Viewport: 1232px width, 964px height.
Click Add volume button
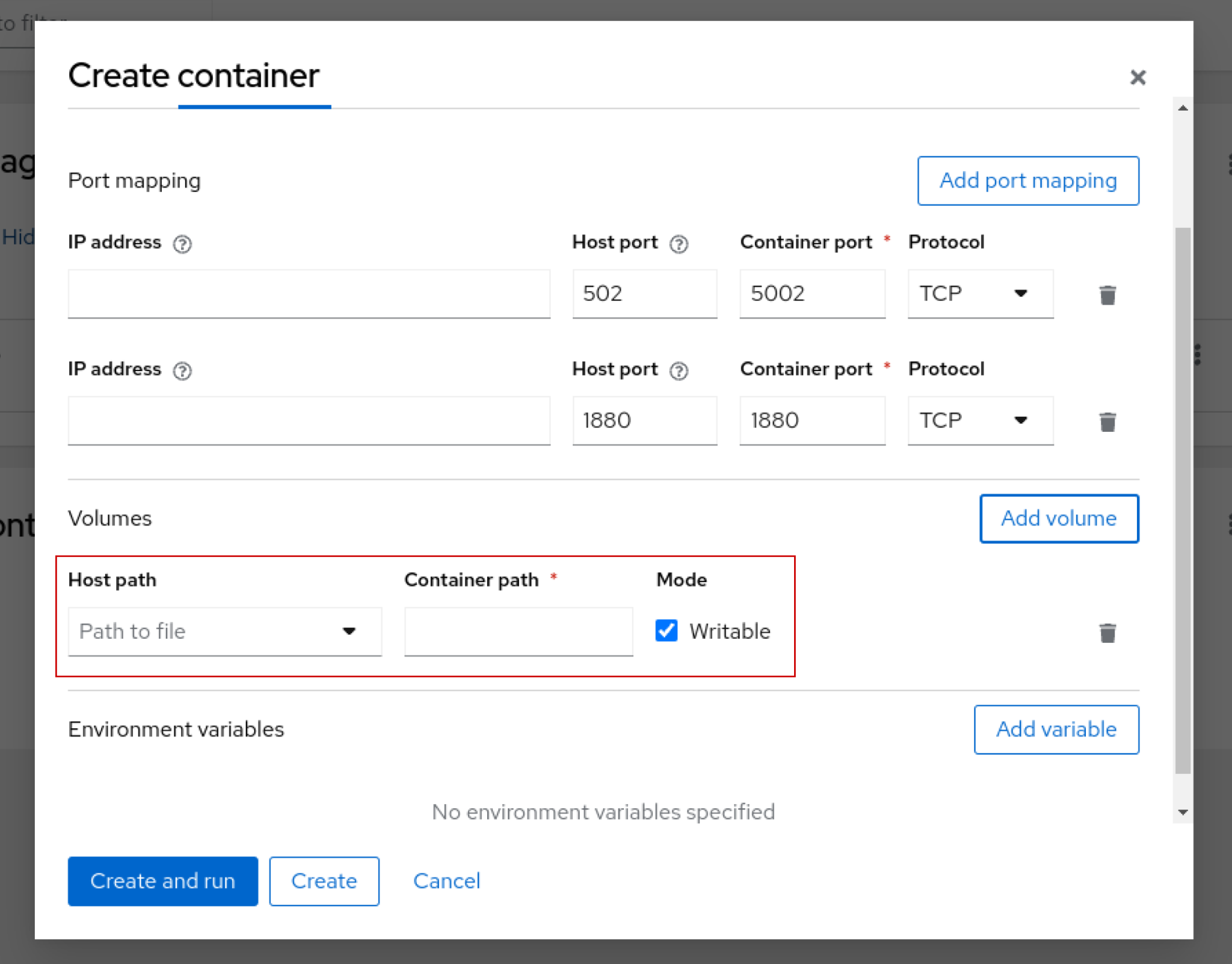1058,518
